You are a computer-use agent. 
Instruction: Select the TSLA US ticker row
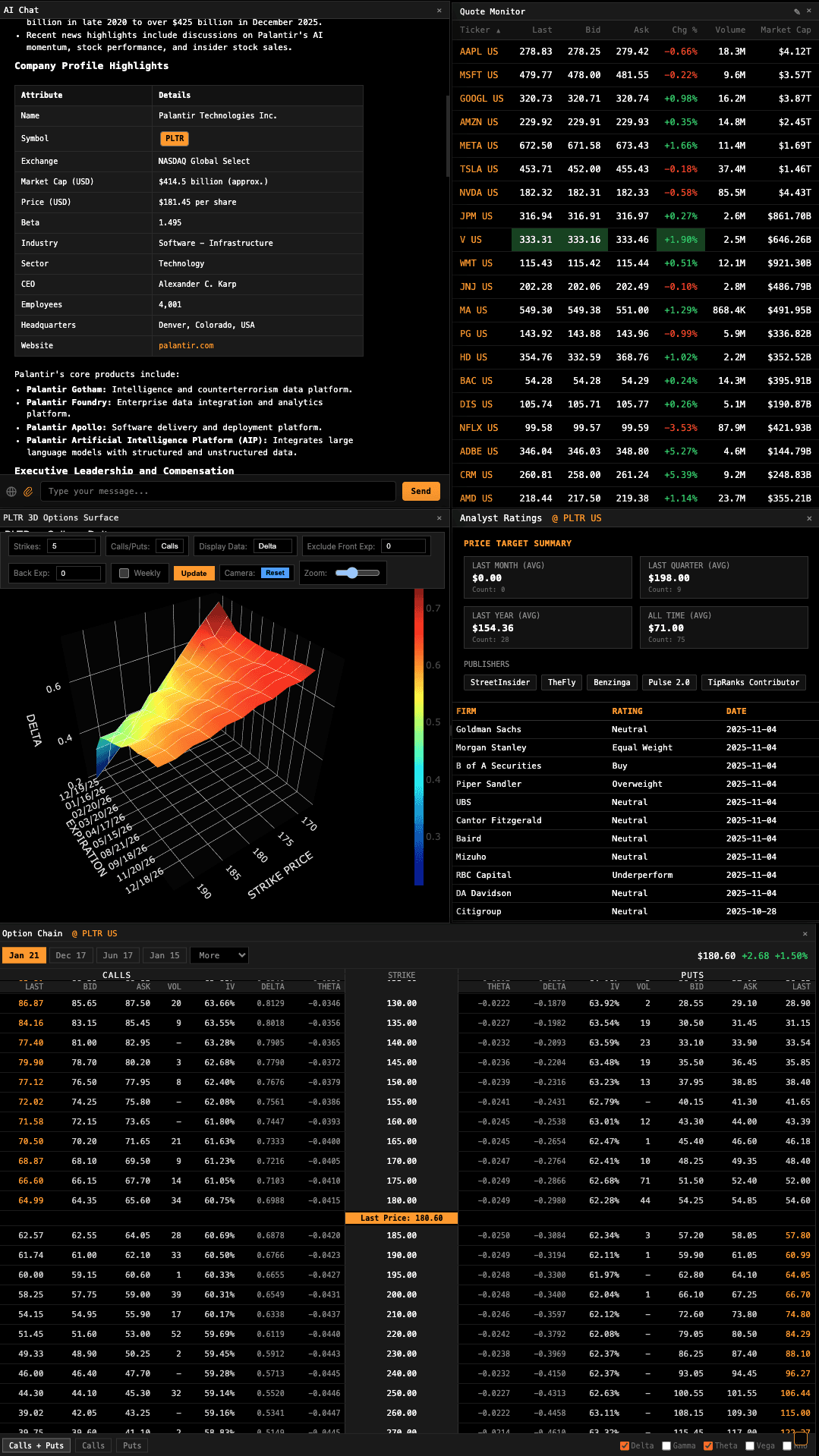point(635,169)
